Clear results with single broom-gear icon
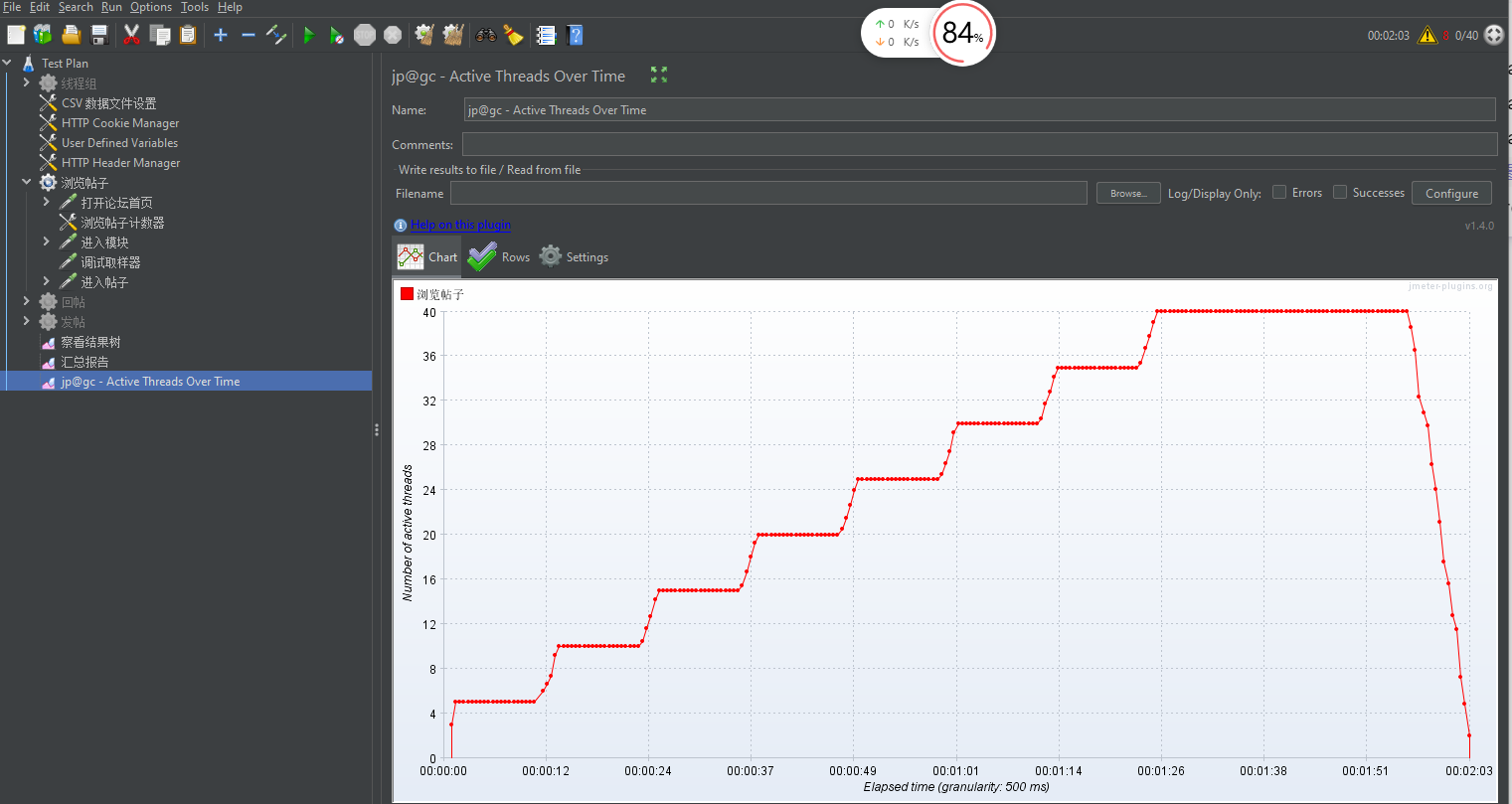Image resolution: width=1512 pixels, height=804 pixels. click(424, 35)
